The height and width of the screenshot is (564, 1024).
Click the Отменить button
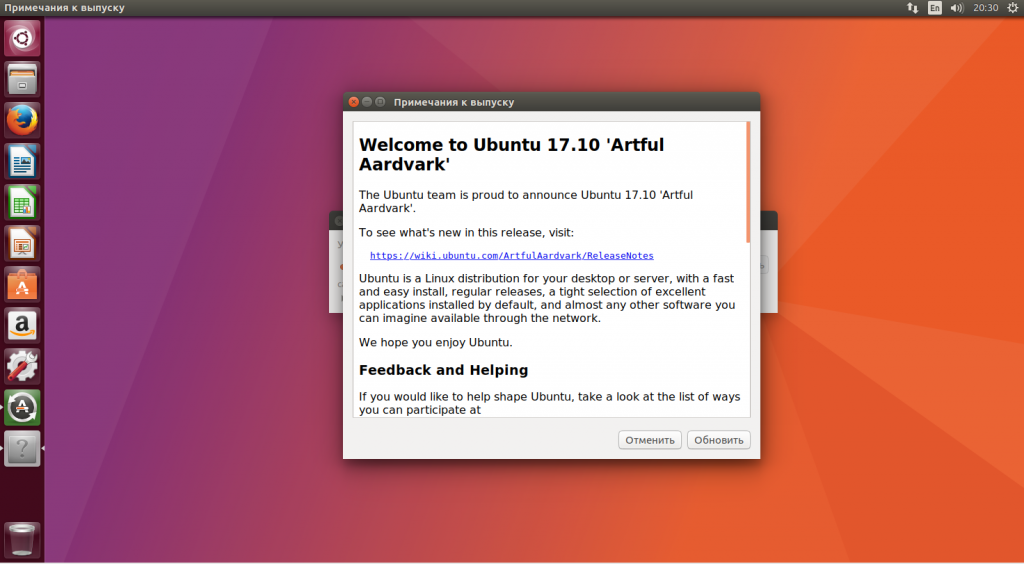click(x=650, y=440)
